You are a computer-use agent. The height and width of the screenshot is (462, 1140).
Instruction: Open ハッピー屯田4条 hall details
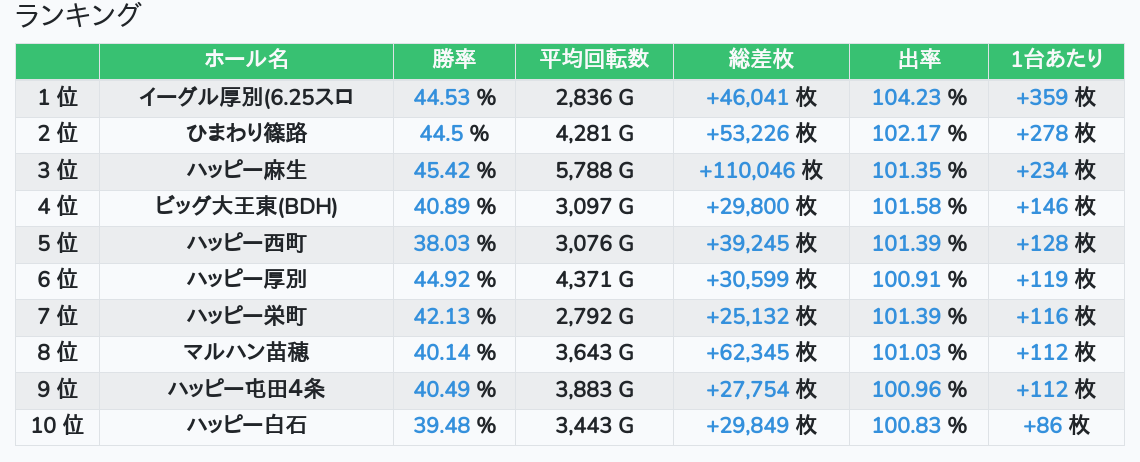246,389
